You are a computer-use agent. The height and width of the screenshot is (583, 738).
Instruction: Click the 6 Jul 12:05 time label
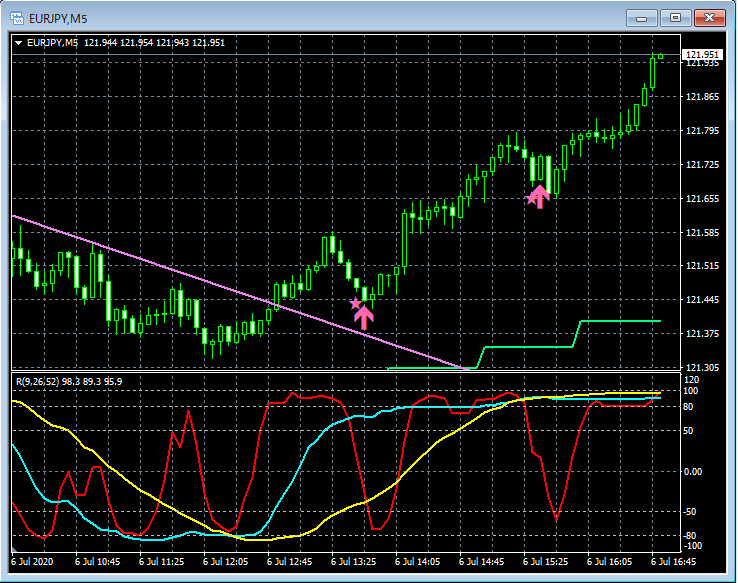click(225, 562)
